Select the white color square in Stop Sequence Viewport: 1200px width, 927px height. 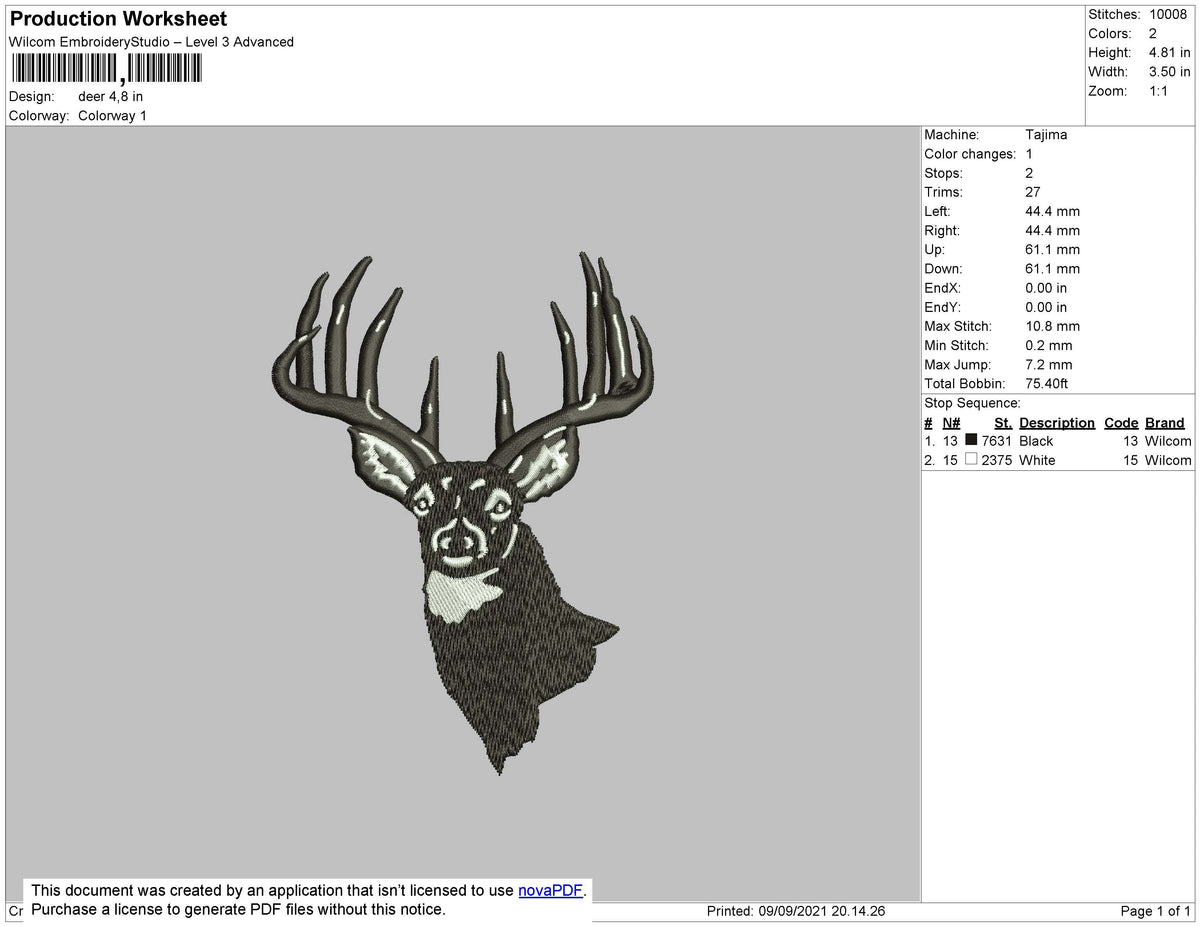971,459
